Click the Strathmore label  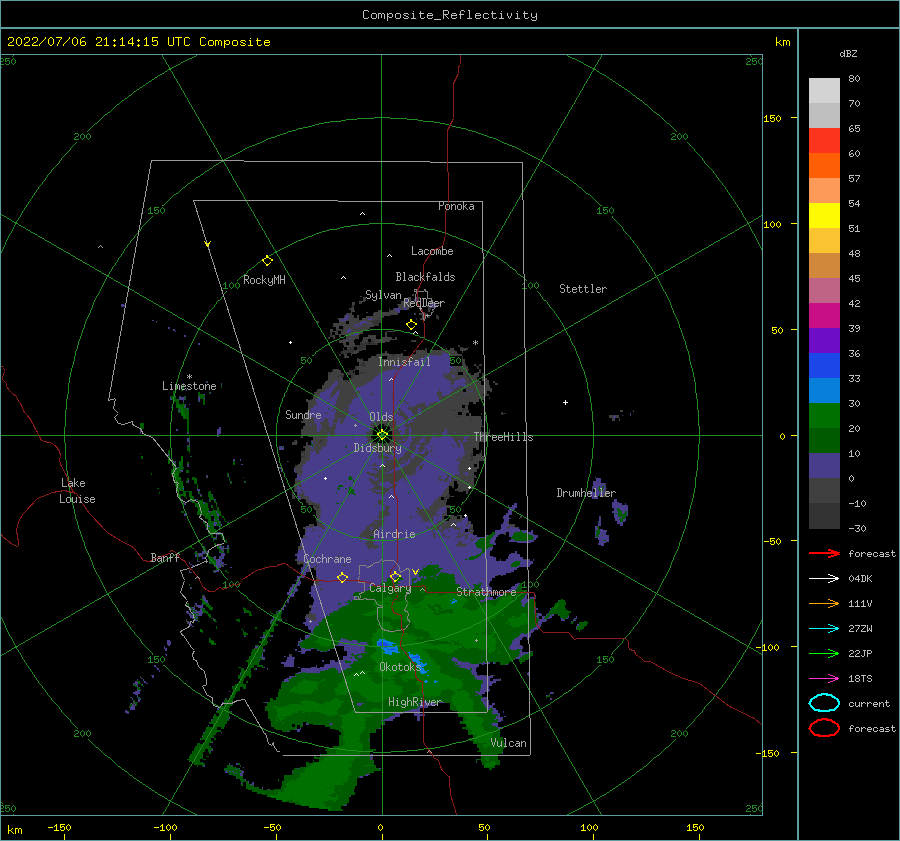pos(486,592)
